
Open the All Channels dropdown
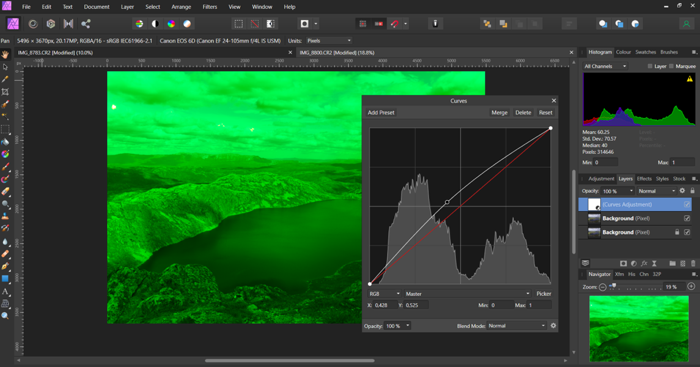(605, 66)
